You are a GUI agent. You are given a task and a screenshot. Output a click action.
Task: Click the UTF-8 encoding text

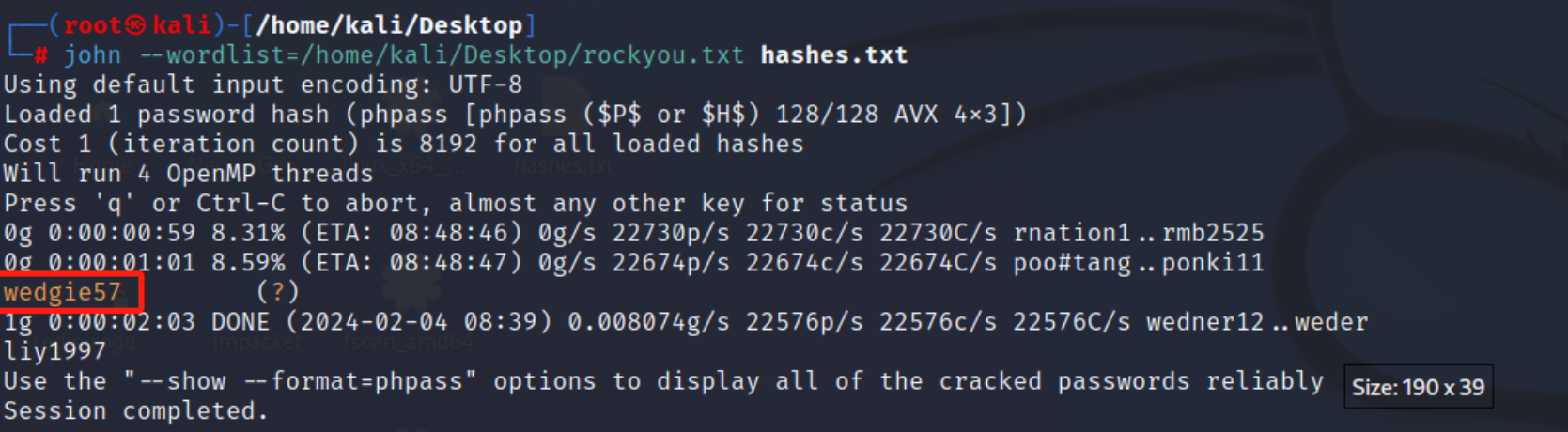pos(485,85)
